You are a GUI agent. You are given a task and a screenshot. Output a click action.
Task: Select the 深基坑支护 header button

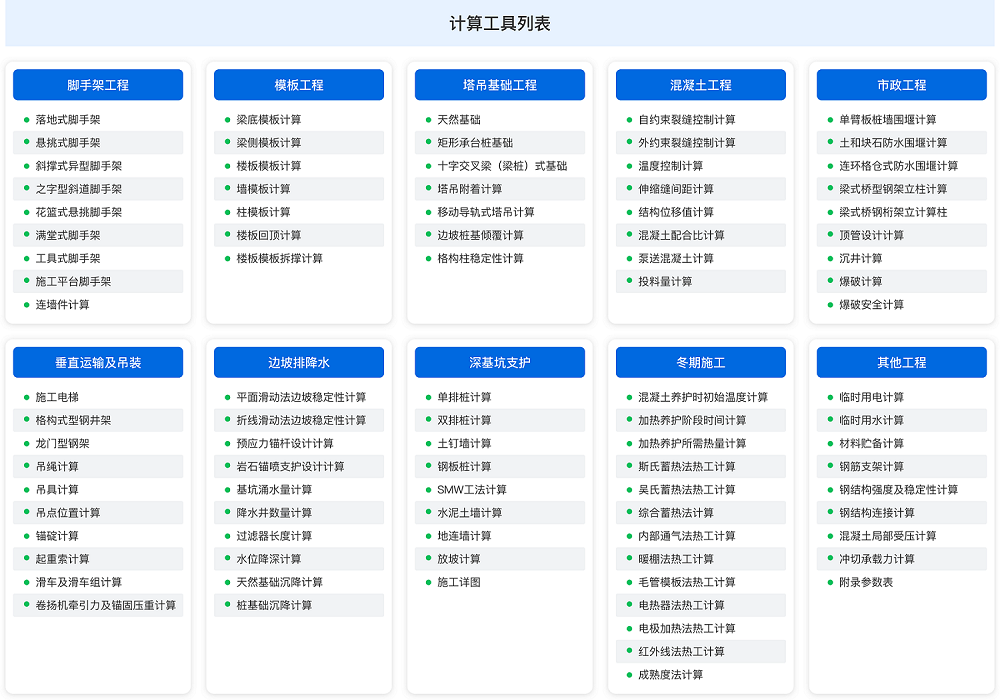pyautogui.click(x=500, y=363)
